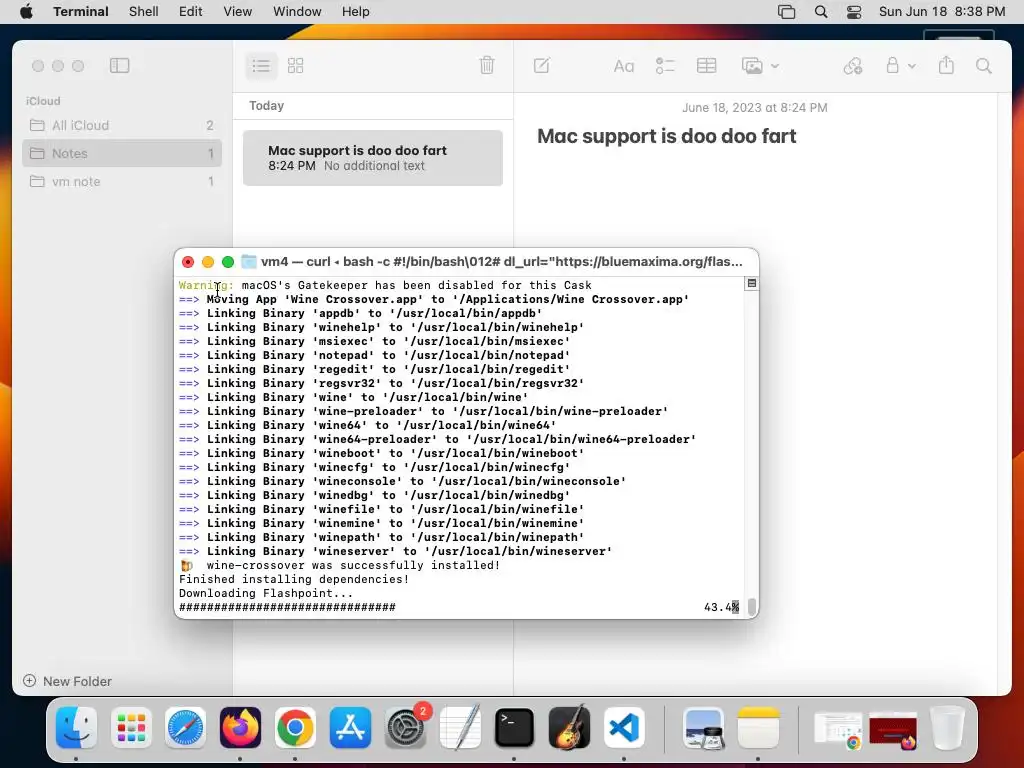This screenshot has width=1024, height=768.
Task: Click 'Finished installing dependencies!' line
Action: click(x=294, y=579)
